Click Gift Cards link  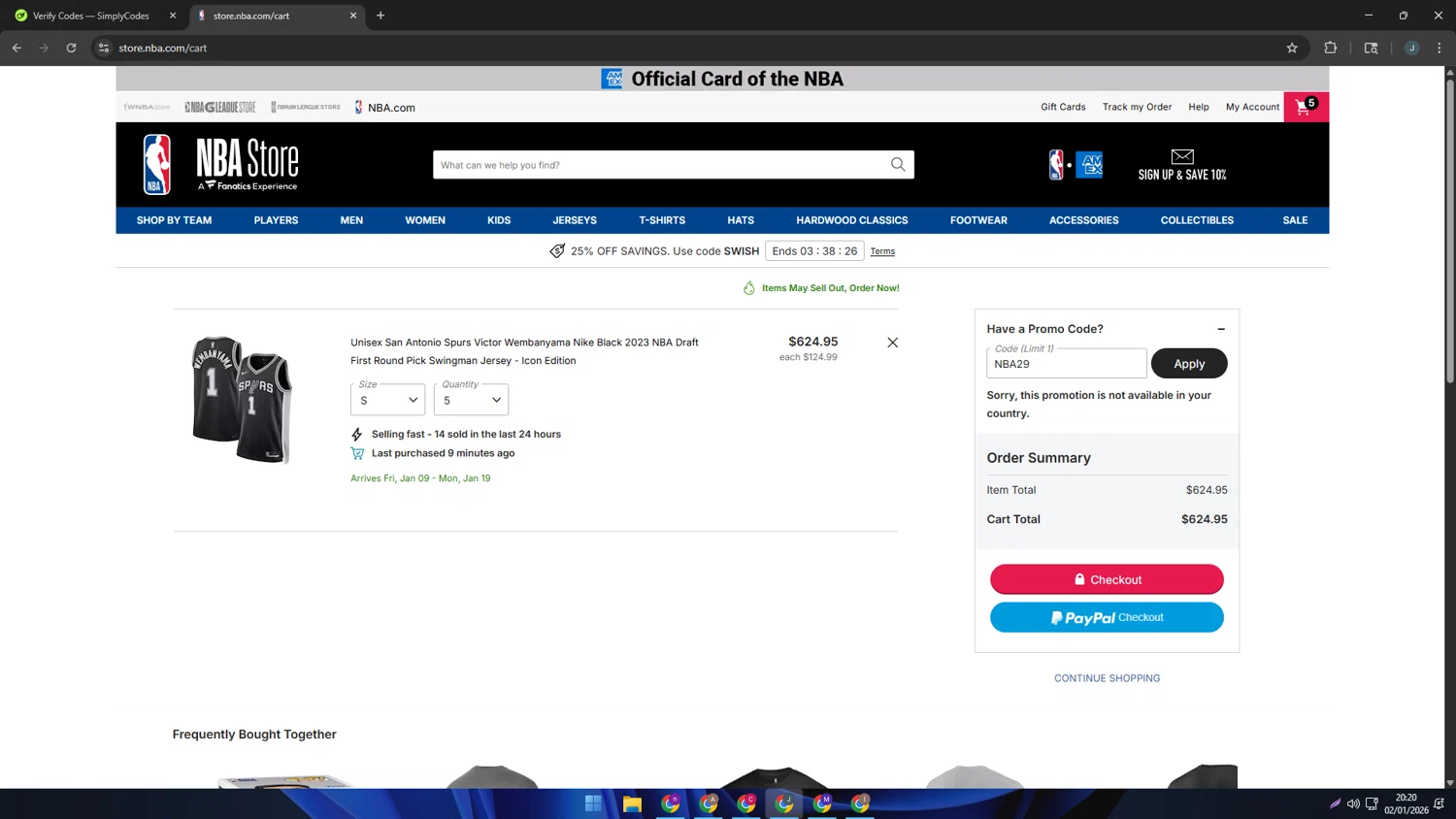pos(1063,107)
